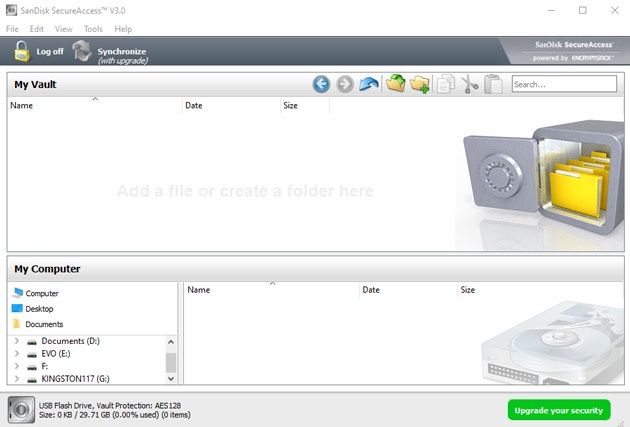Open the Tools menu
Screen dimensions: 630x427
93,29
